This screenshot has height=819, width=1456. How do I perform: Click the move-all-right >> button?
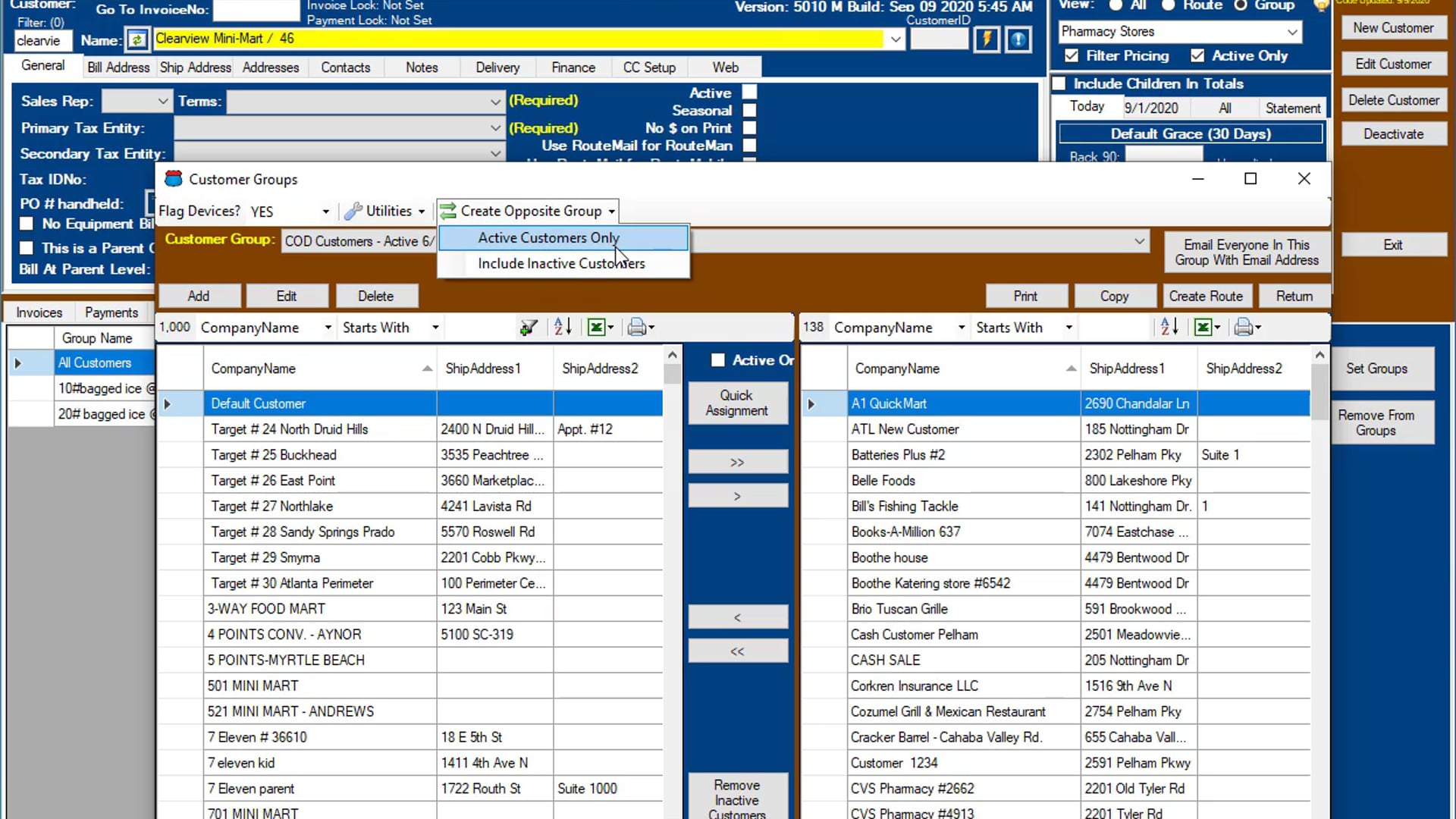tap(737, 462)
